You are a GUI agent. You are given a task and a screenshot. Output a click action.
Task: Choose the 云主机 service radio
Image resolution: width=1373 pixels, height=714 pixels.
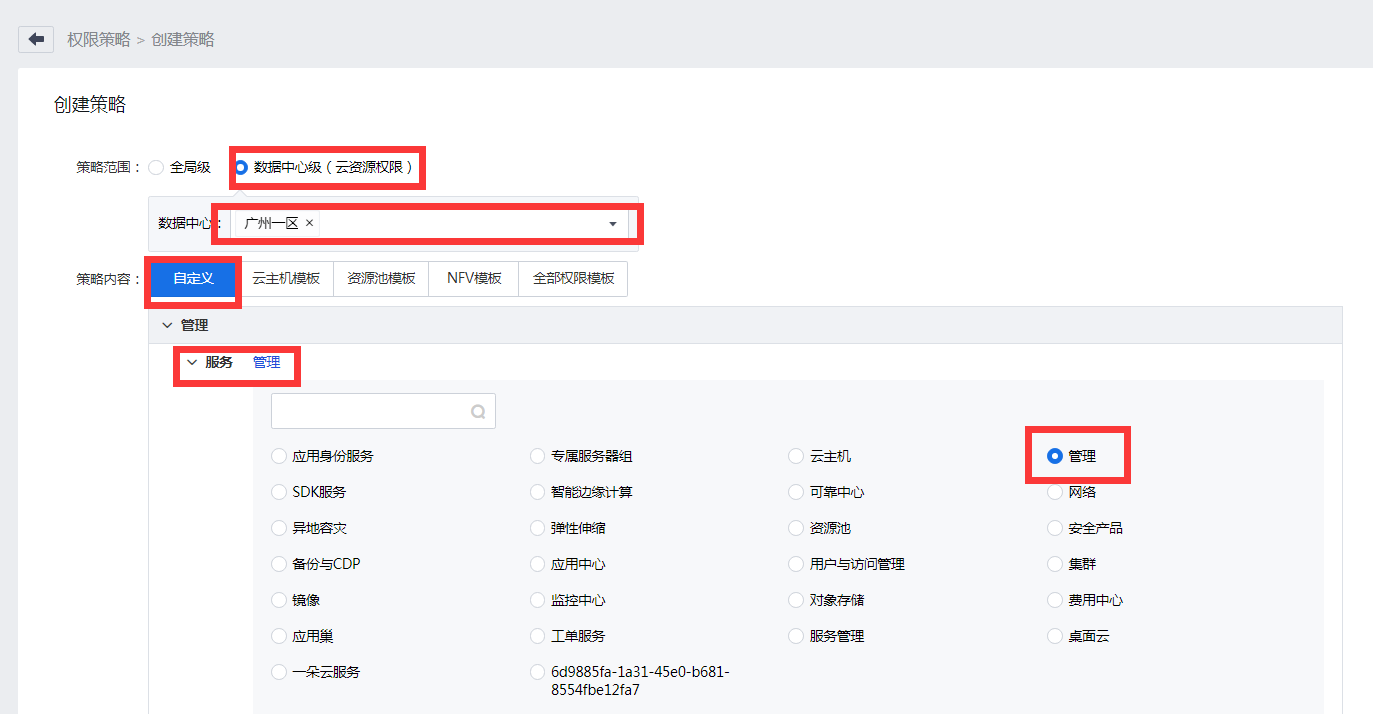[x=796, y=456]
